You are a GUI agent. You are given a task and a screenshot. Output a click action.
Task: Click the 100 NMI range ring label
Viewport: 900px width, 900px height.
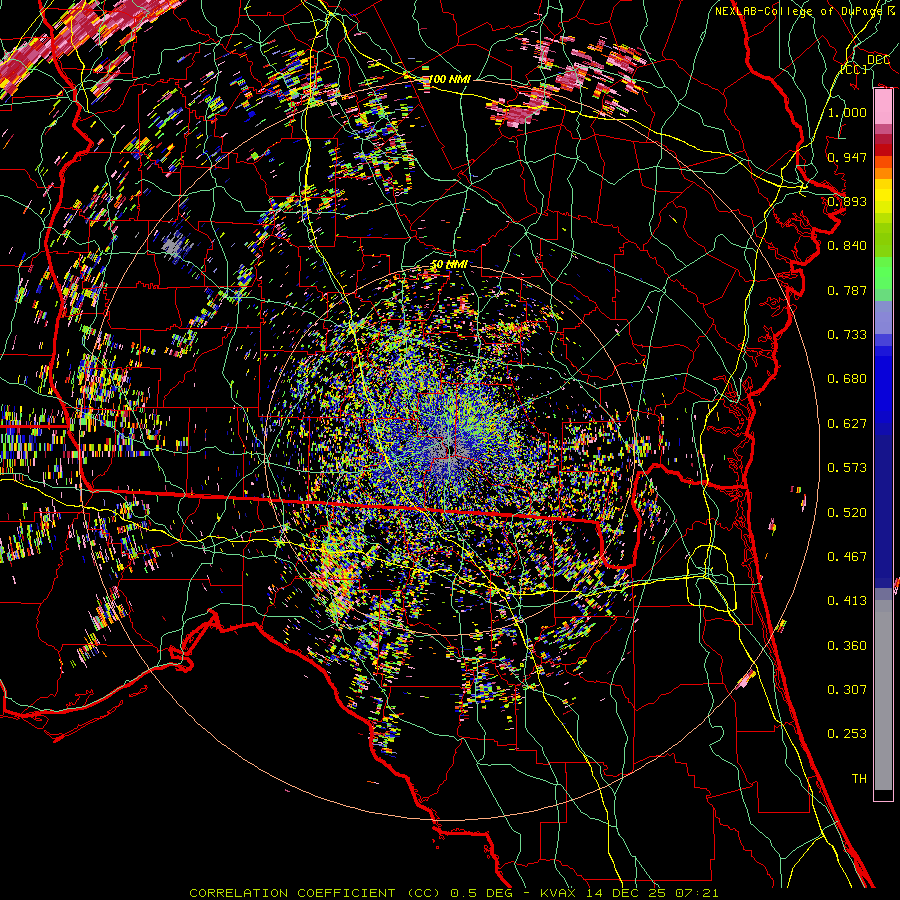tap(449, 79)
